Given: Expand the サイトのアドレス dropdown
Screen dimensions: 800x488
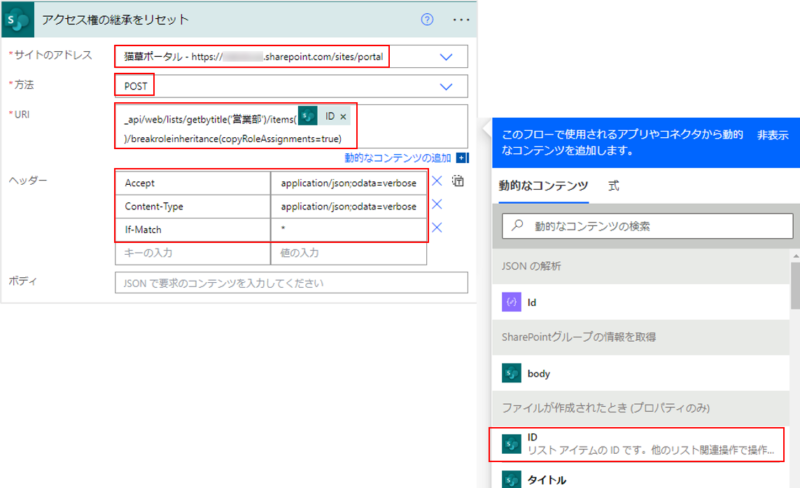Looking at the screenshot, I should [x=446, y=57].
